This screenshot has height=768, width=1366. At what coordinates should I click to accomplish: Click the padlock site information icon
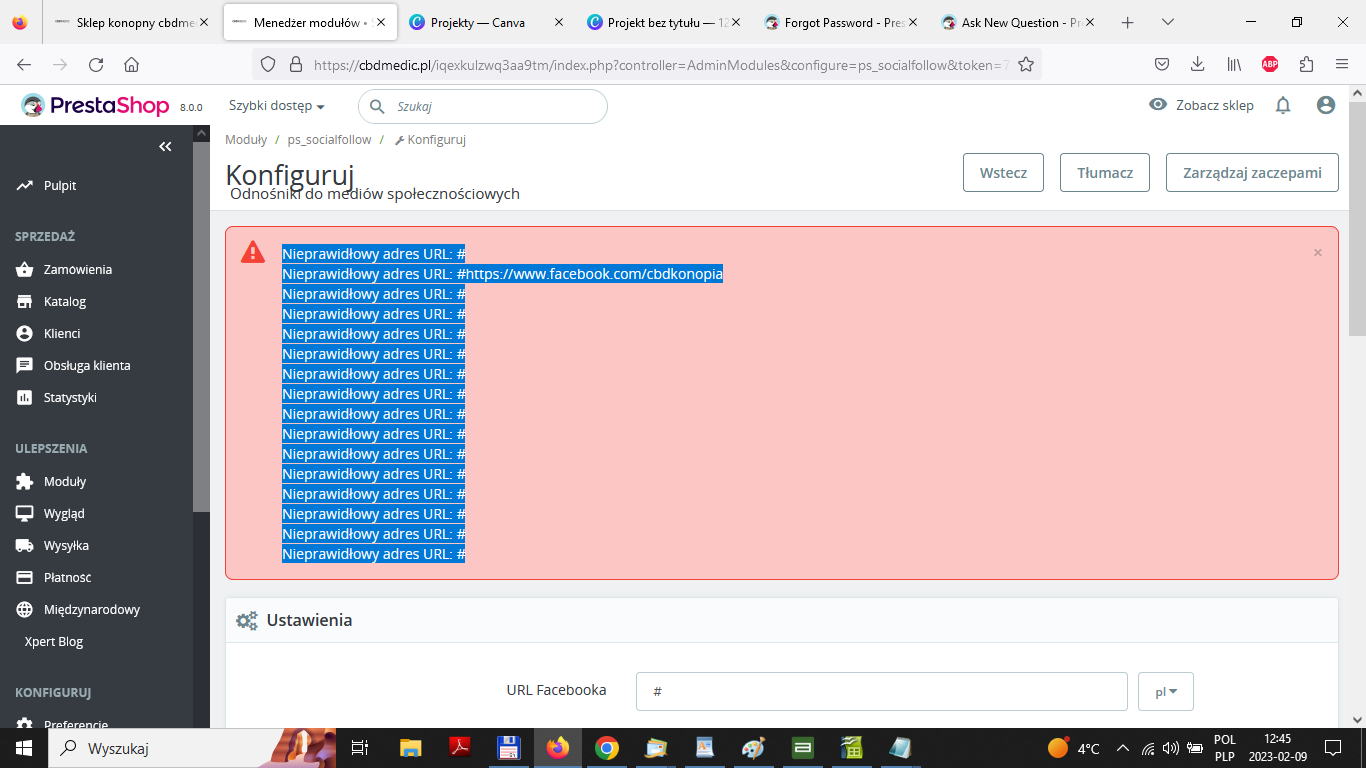coord(295,64)
